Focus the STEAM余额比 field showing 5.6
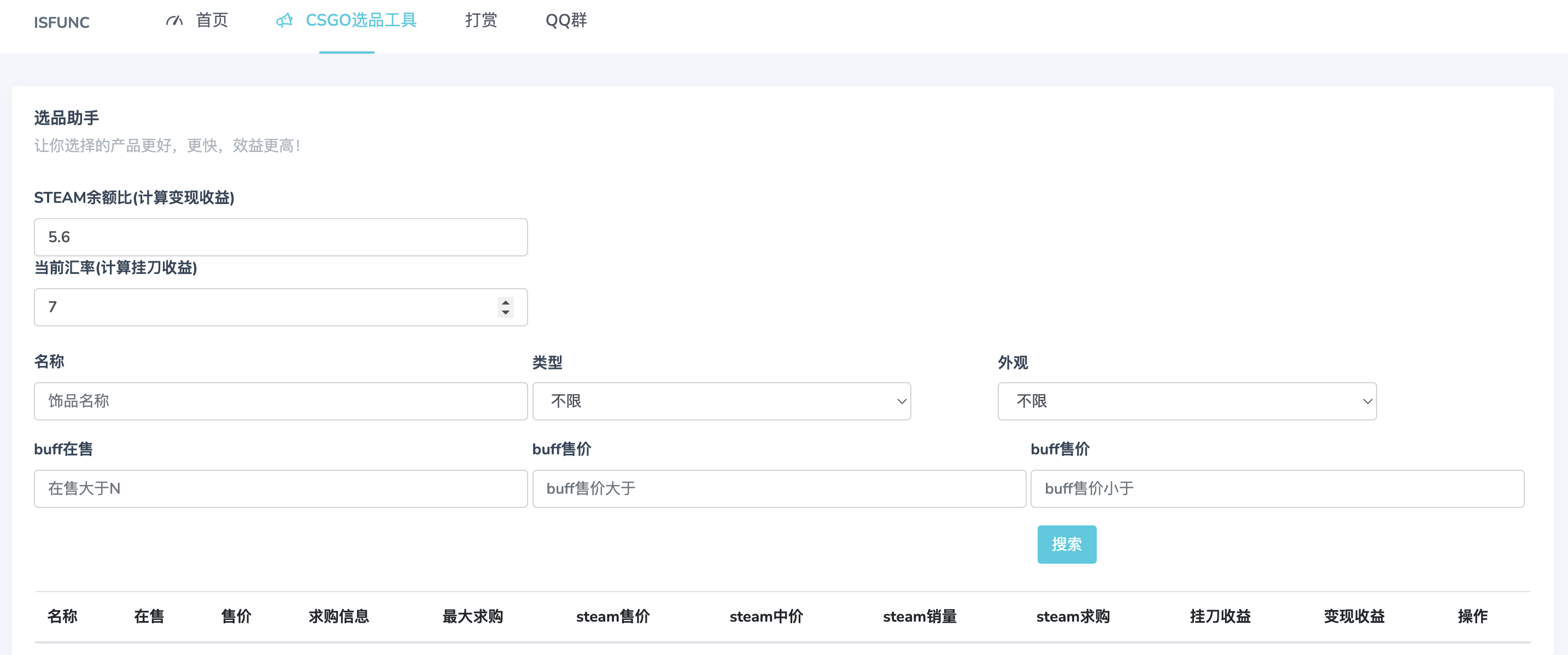The width and height of the screenshot is (1568, 655). [x=280, y=237]
